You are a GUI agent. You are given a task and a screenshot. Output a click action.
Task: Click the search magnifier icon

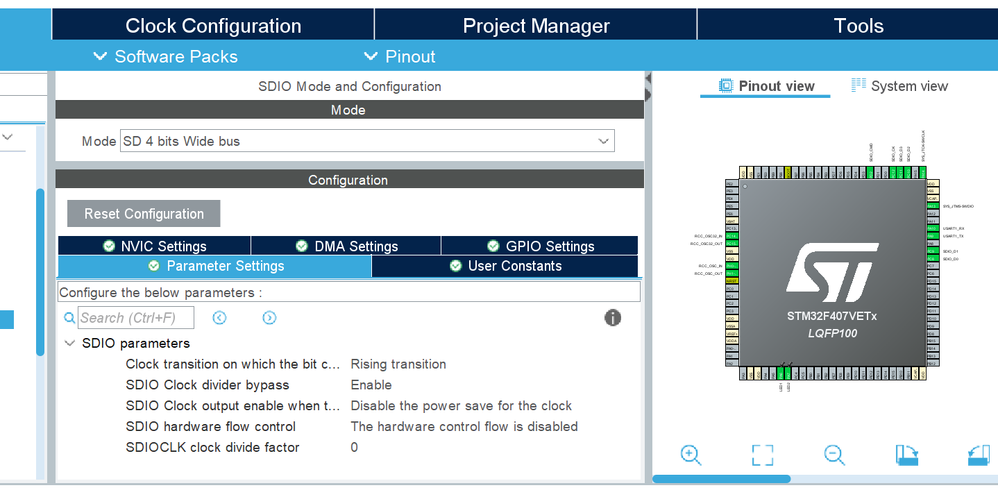(69, 317)
